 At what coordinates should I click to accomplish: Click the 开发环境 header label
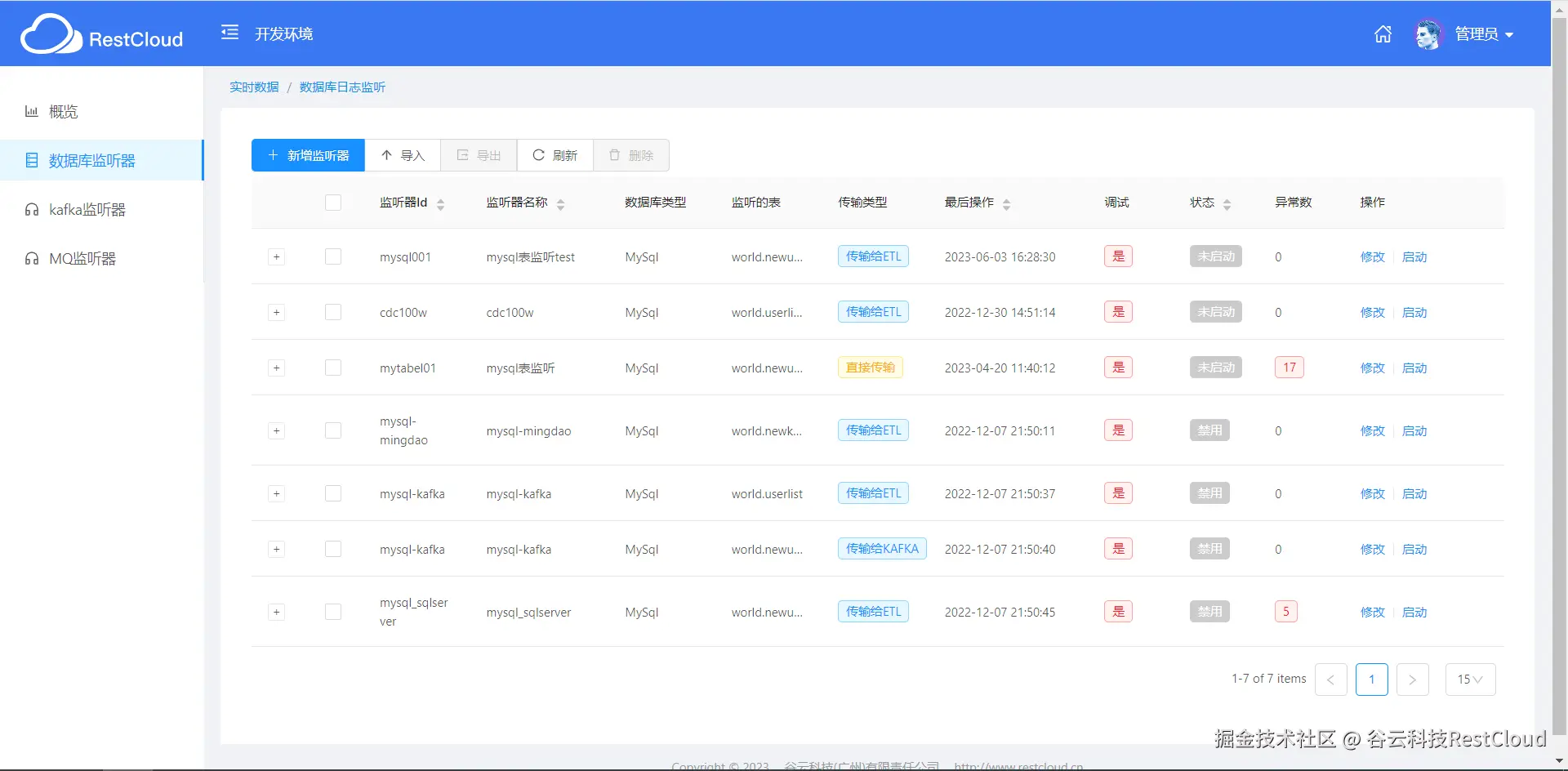[284, 34]
